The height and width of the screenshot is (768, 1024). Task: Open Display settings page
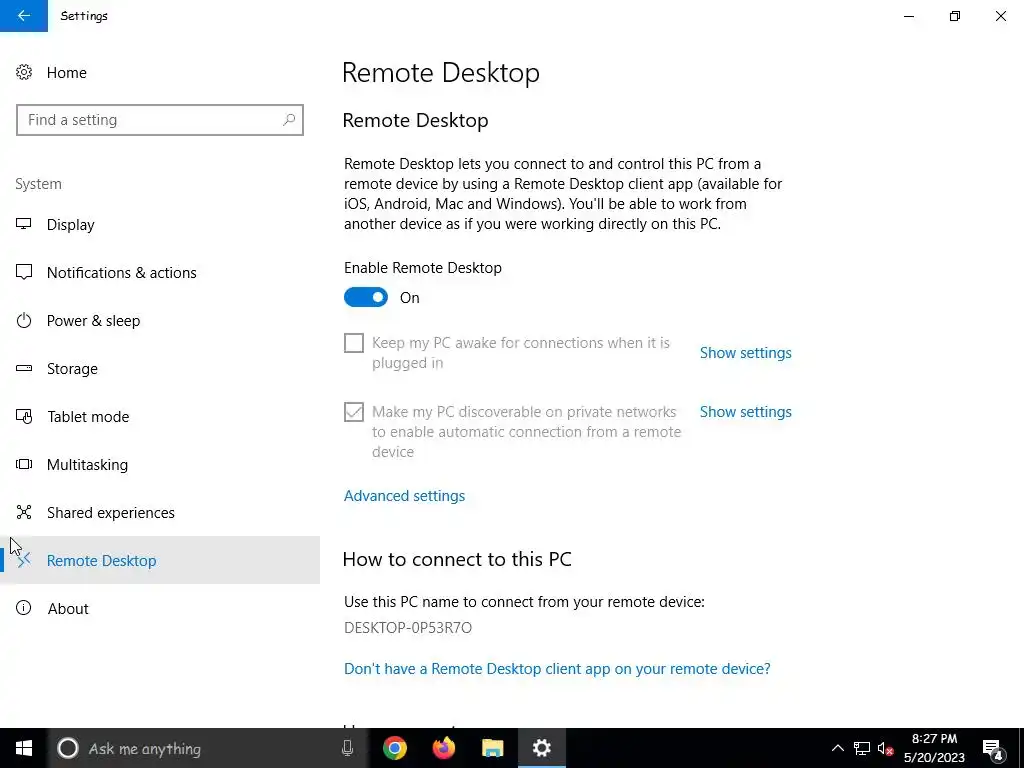[160, 225]
